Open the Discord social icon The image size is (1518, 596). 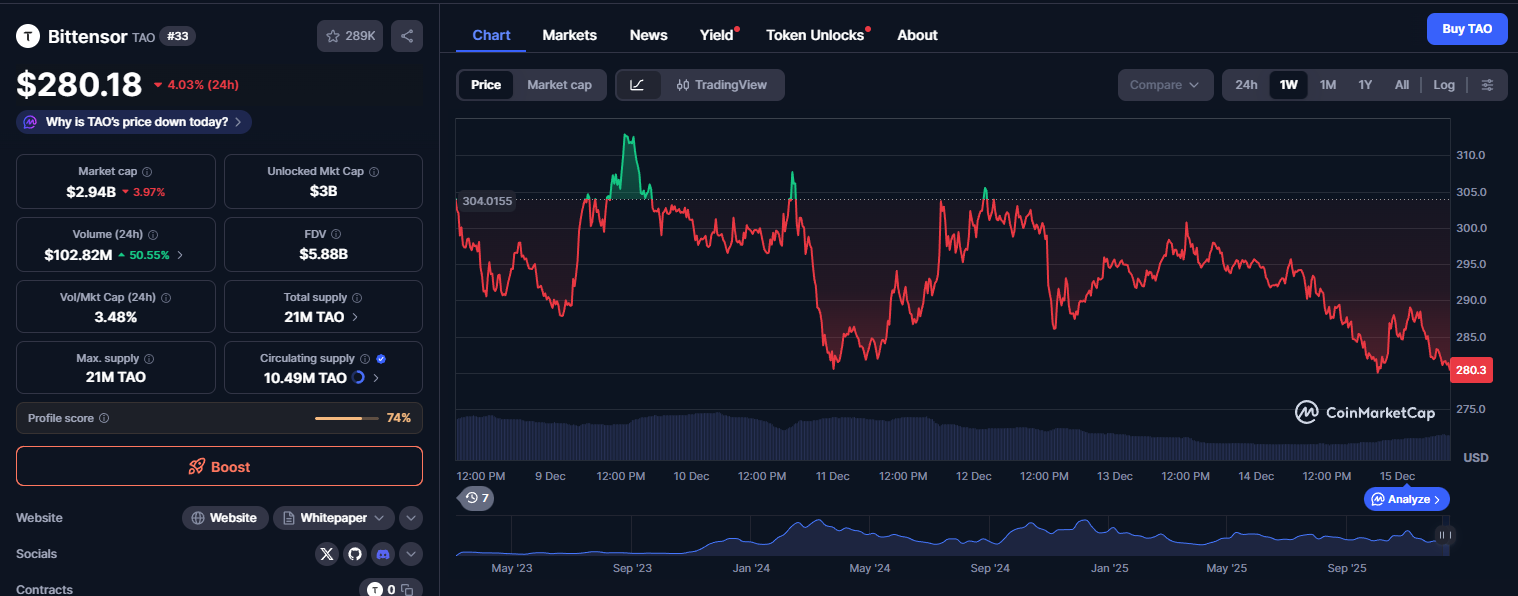(383, 554)
